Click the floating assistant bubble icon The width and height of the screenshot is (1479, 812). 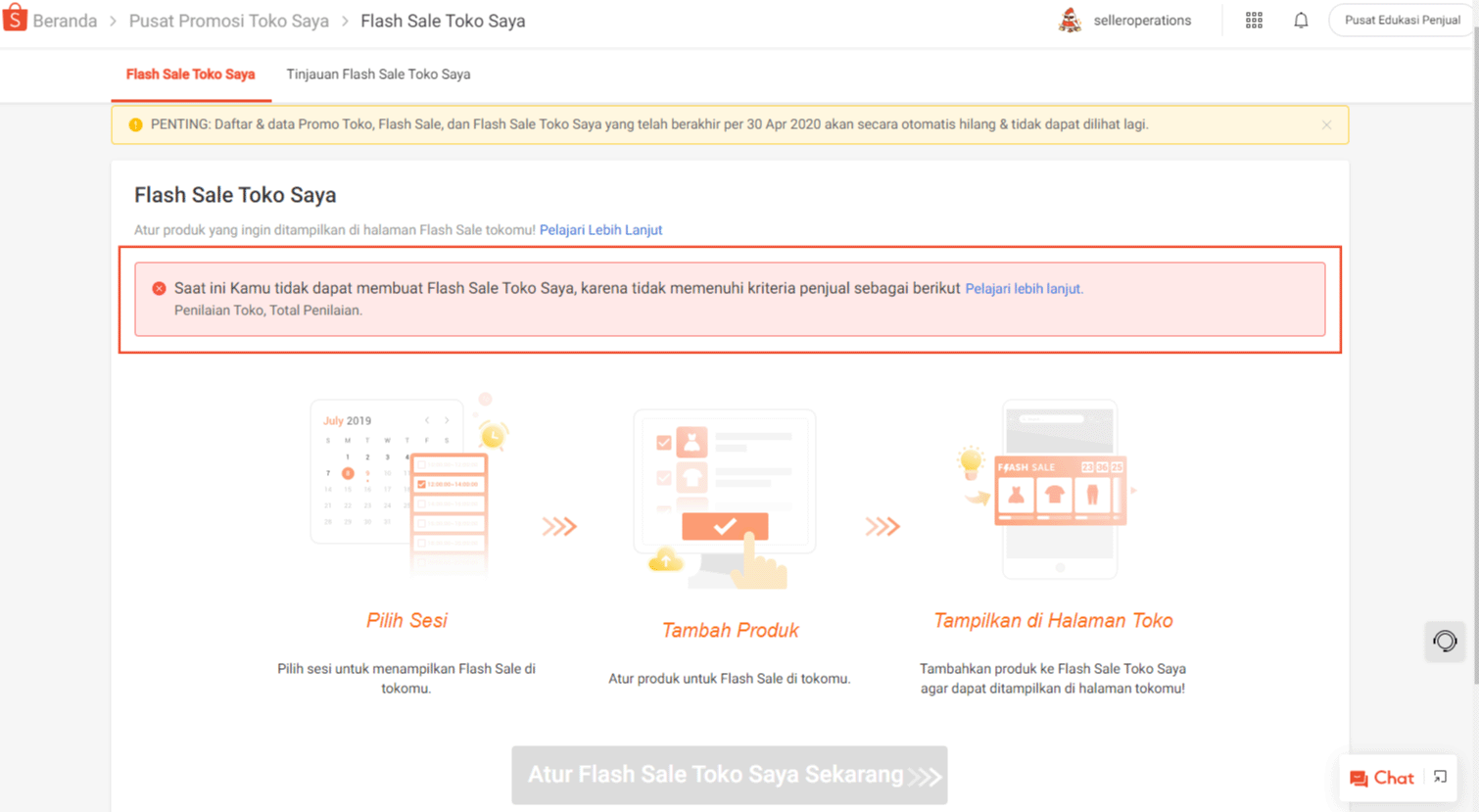pyautogui.click(x=1445, y=642)
